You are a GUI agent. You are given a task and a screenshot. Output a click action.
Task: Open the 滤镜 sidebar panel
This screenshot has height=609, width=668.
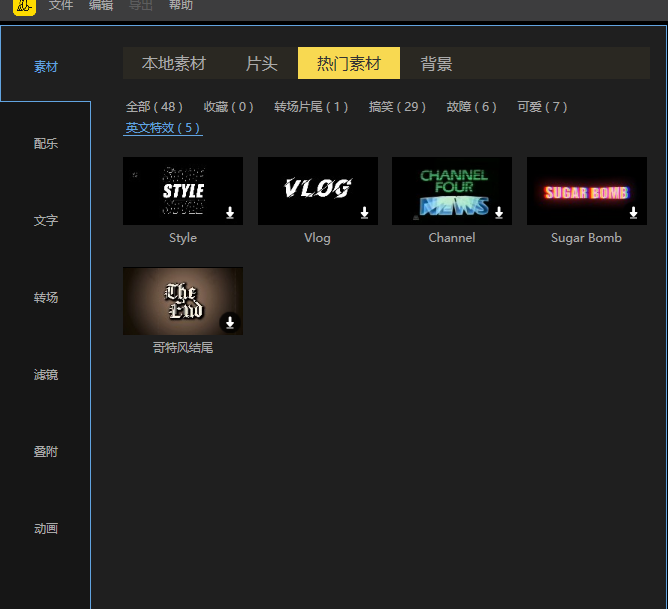(46, 375)
